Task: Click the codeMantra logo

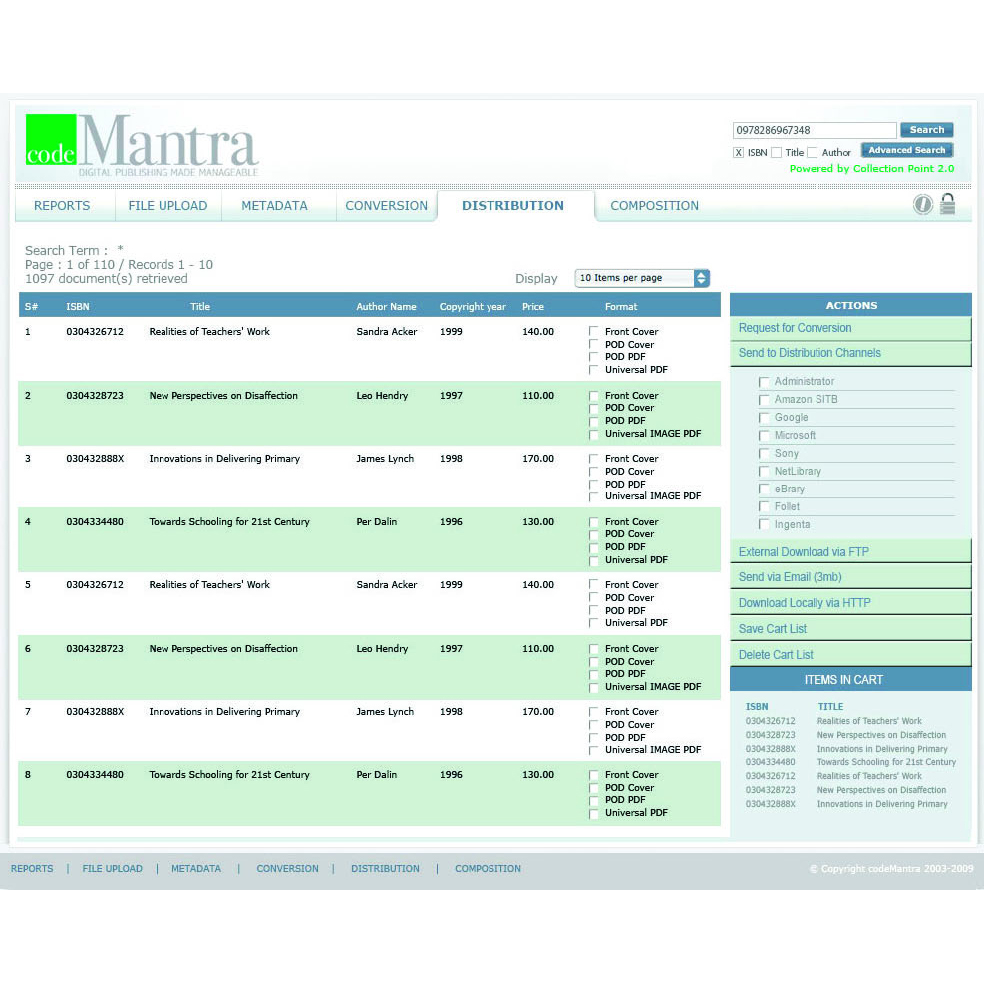Action: pos(142,145)
